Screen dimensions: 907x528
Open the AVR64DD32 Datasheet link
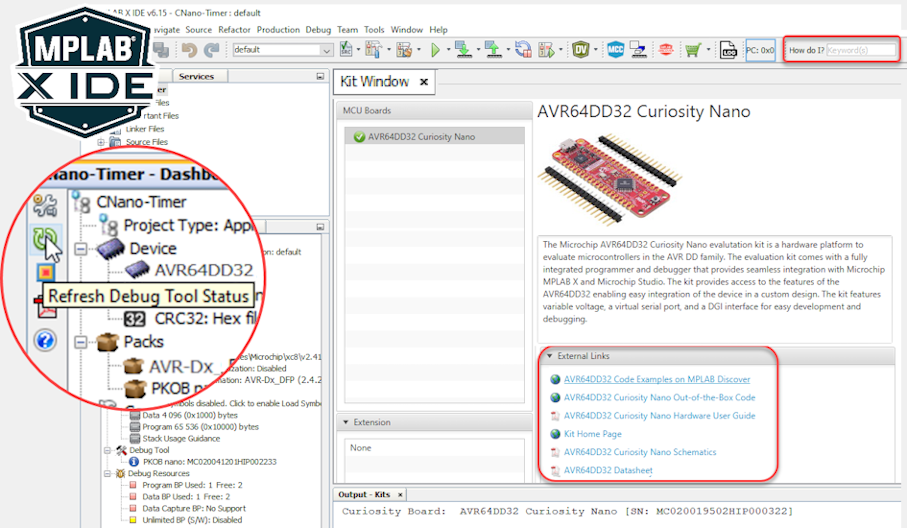tap(608, 470)
